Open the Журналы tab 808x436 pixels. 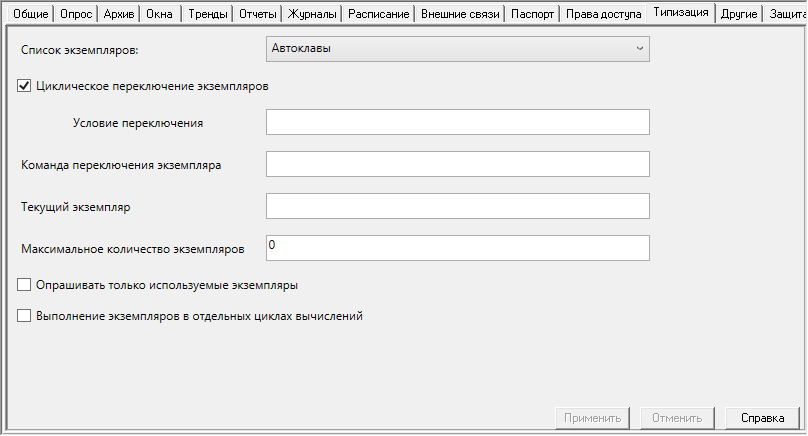pyautogui.click(x=312, y=14)
